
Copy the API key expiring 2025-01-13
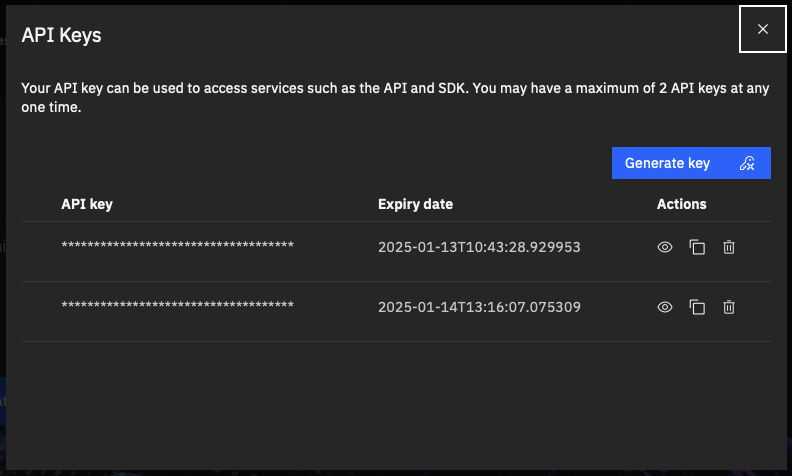tap(697, 247)
